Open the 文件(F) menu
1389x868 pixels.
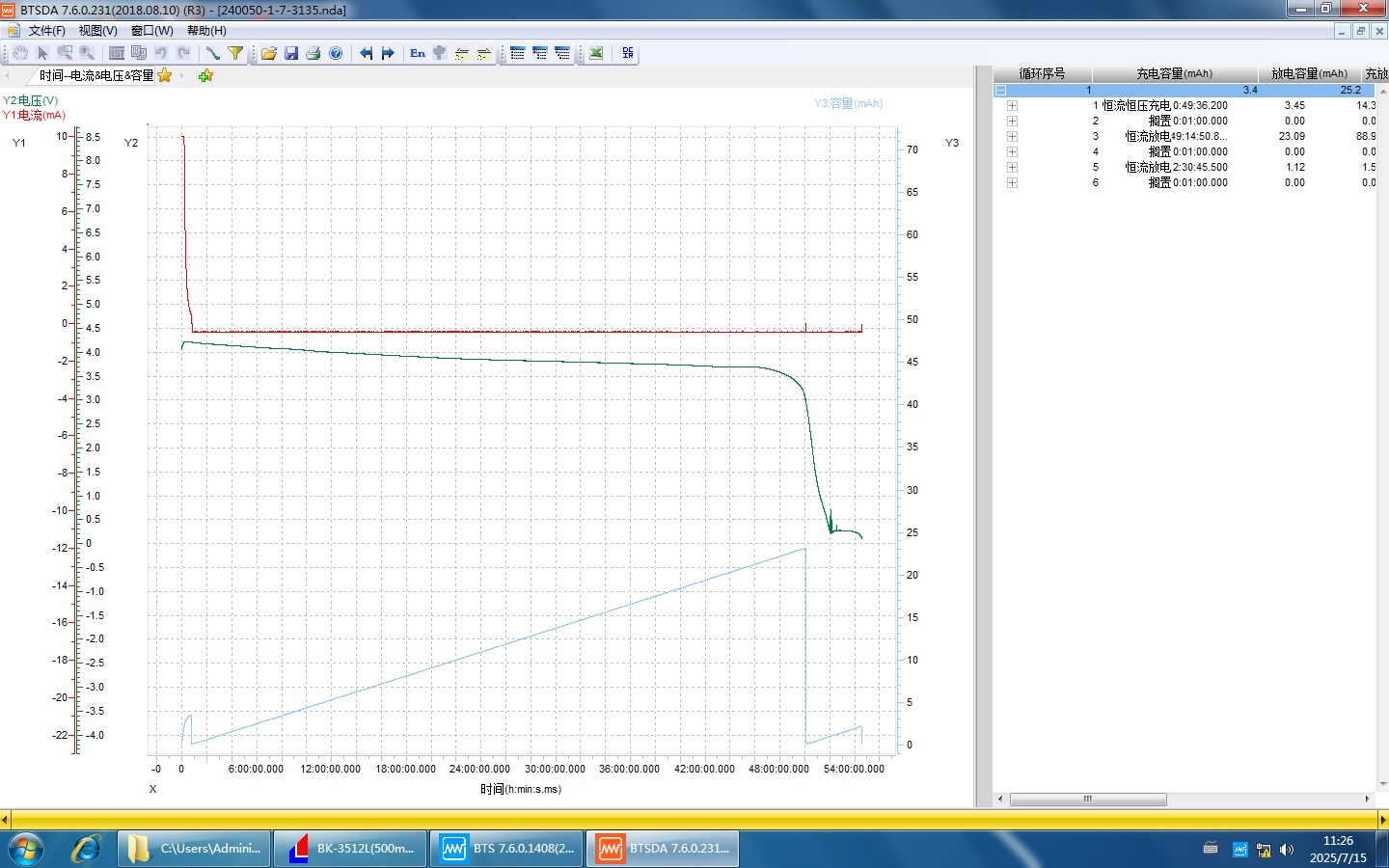pos(46,31)
